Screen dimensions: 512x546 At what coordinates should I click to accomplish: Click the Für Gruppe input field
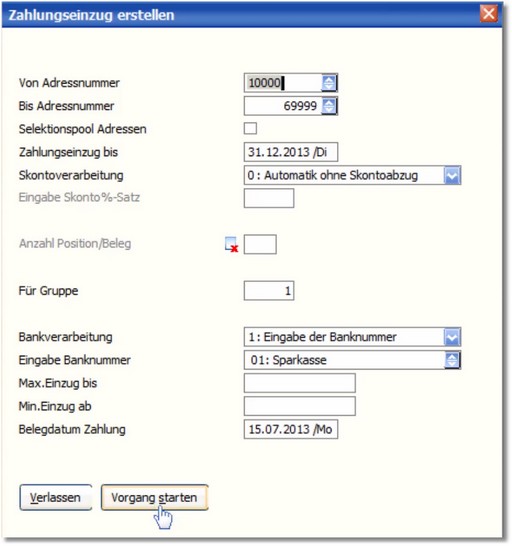[269, 291]
